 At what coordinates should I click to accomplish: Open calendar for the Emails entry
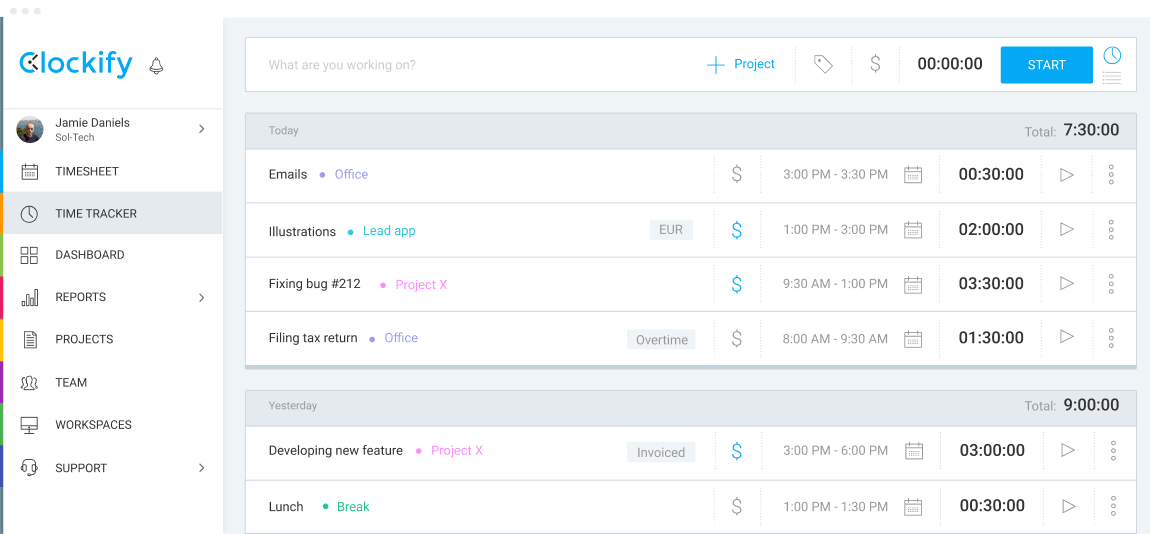coord(913,175)
